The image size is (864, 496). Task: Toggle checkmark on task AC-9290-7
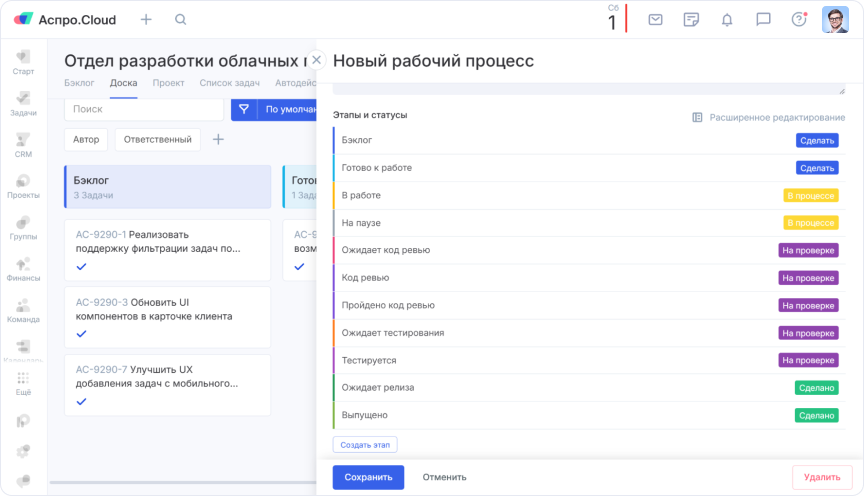pos(82,401)
